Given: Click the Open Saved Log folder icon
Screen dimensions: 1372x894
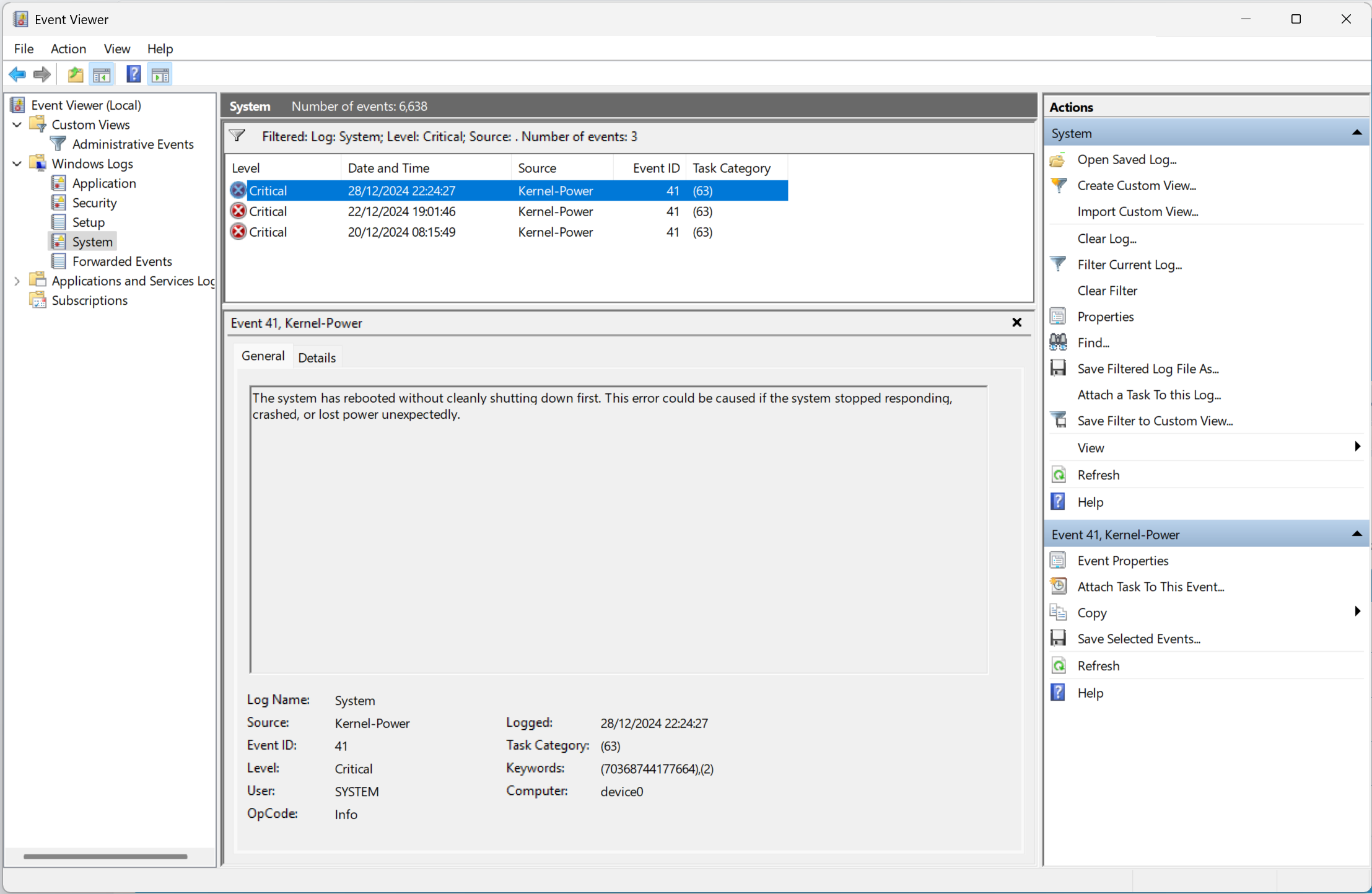Looking at the screenshot, I should point(1058,160).
